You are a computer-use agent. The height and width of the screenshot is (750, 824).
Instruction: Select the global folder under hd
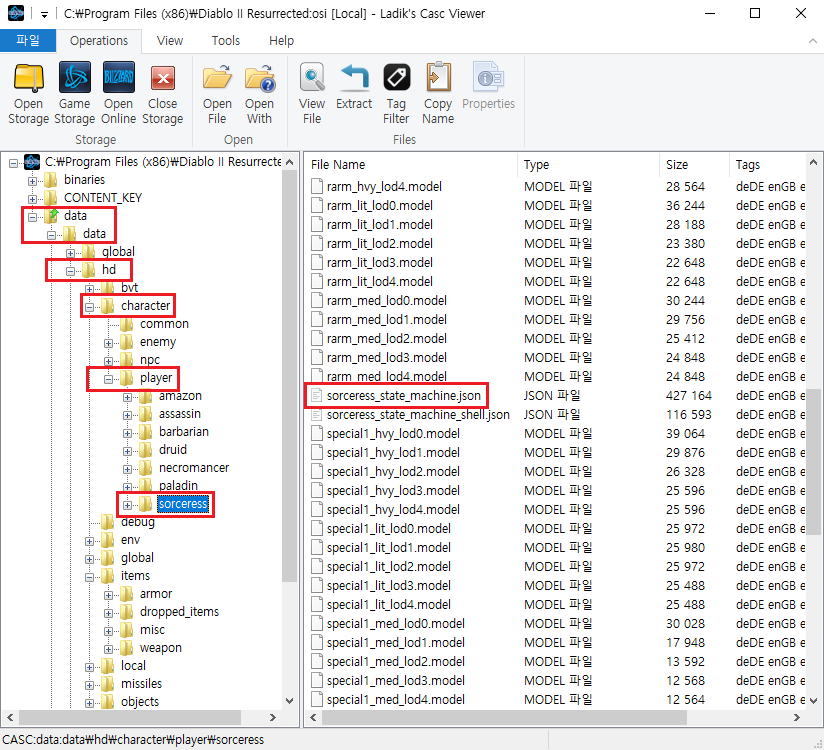click(137, 558)
